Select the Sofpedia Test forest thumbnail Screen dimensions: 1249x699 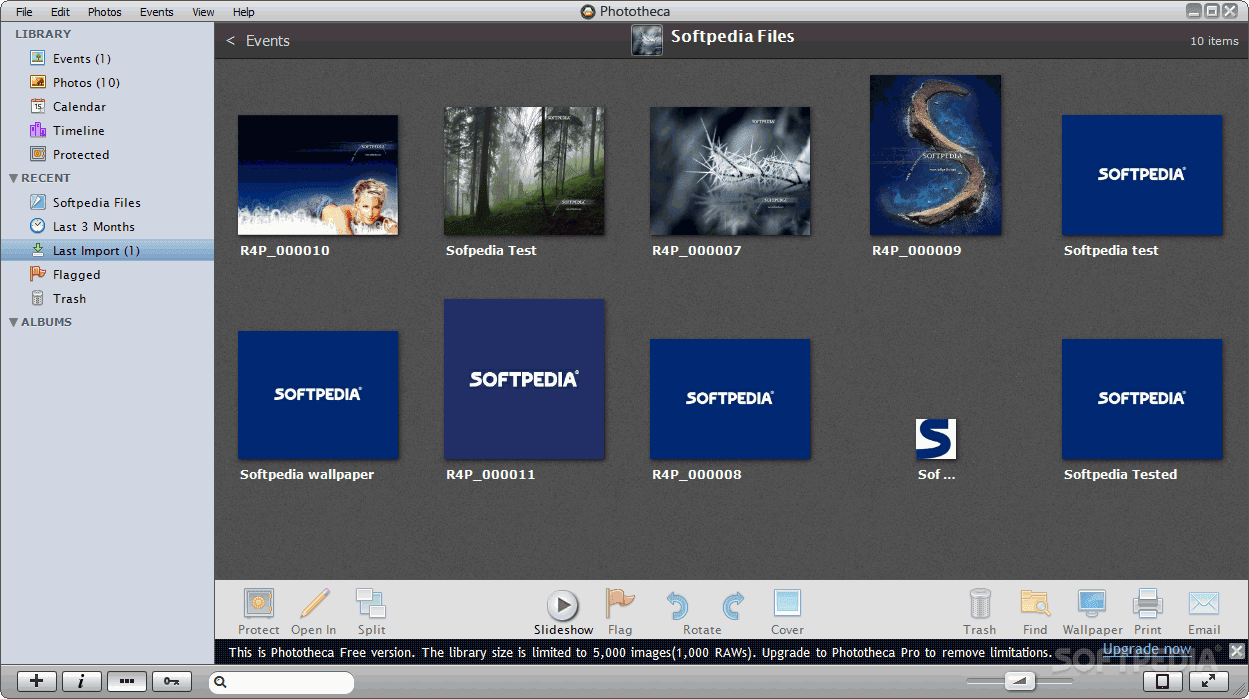coord(524,171)
